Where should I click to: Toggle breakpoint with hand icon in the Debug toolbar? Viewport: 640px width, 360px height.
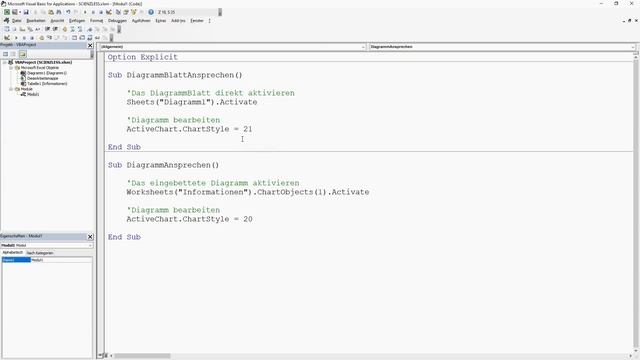pyautogui.click(x=42, y=38)
